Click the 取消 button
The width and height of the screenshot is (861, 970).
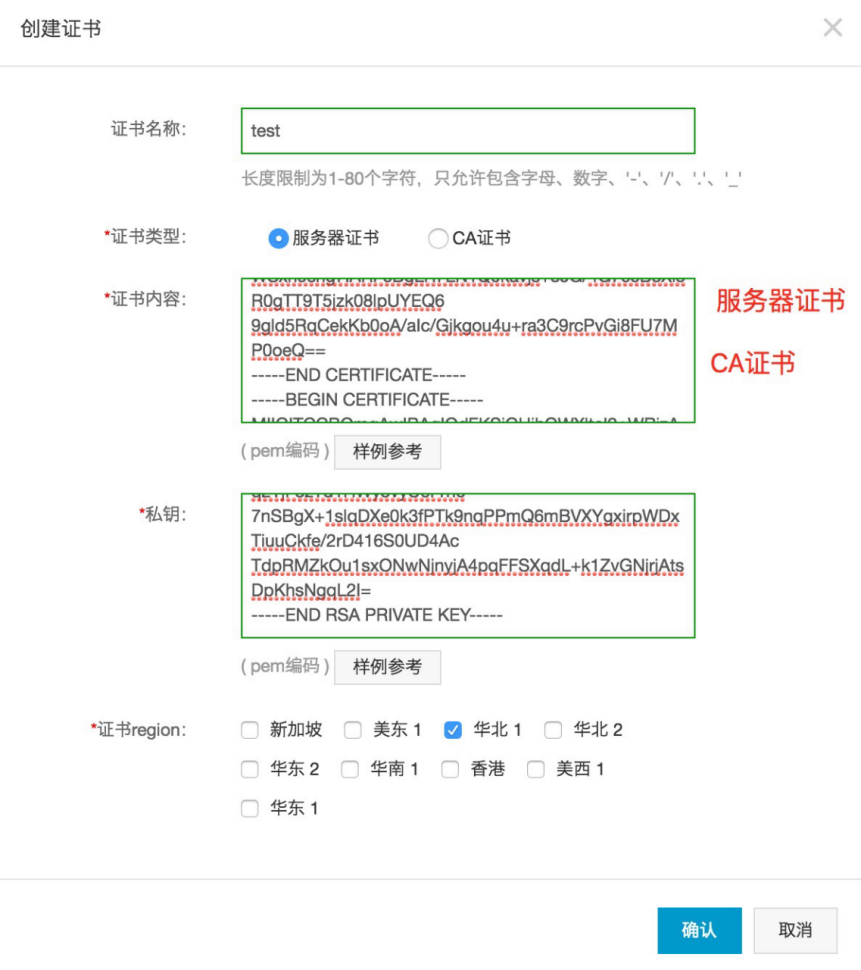794,930
